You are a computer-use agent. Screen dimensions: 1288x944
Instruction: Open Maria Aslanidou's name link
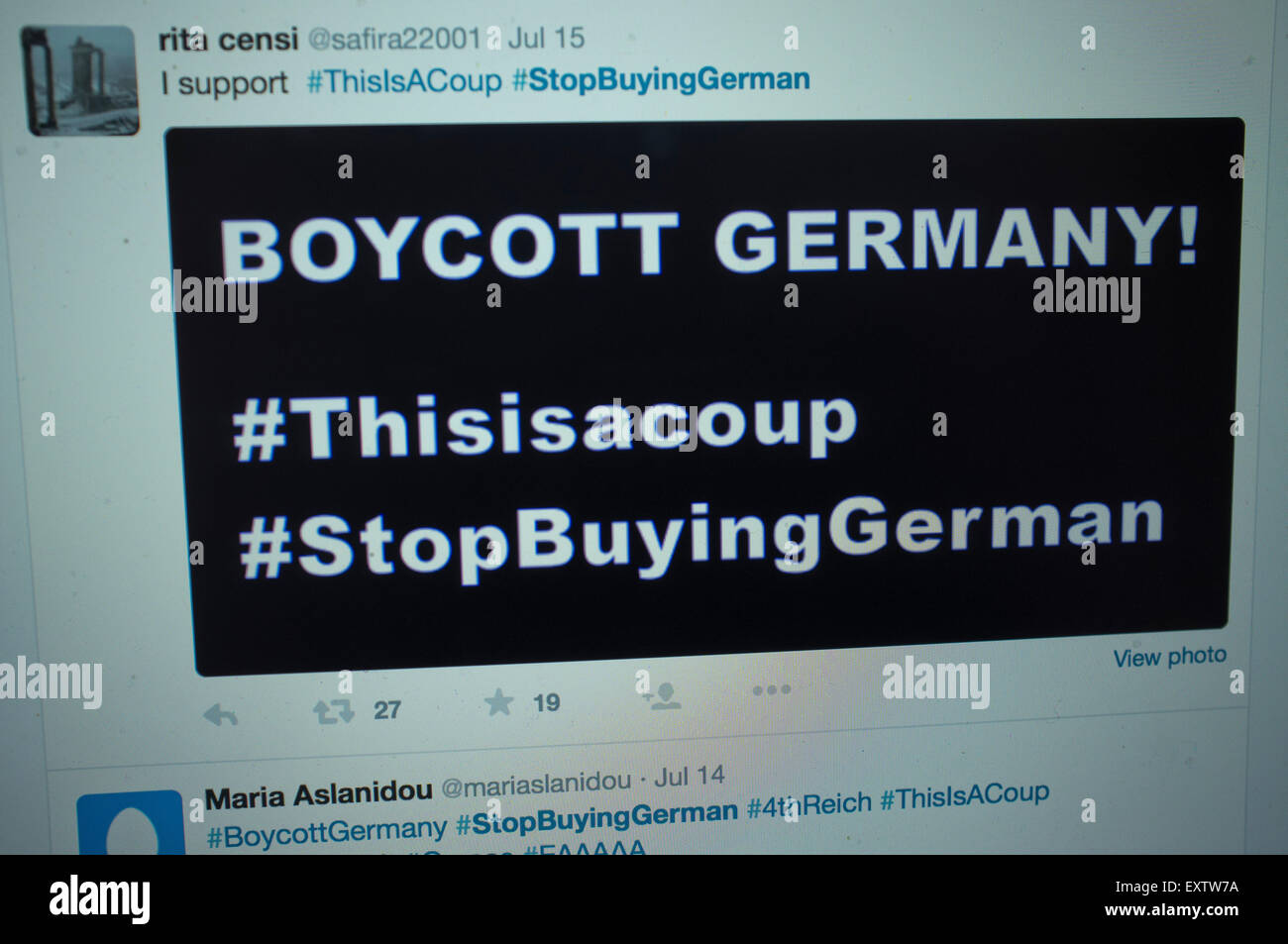coord(319,793)
